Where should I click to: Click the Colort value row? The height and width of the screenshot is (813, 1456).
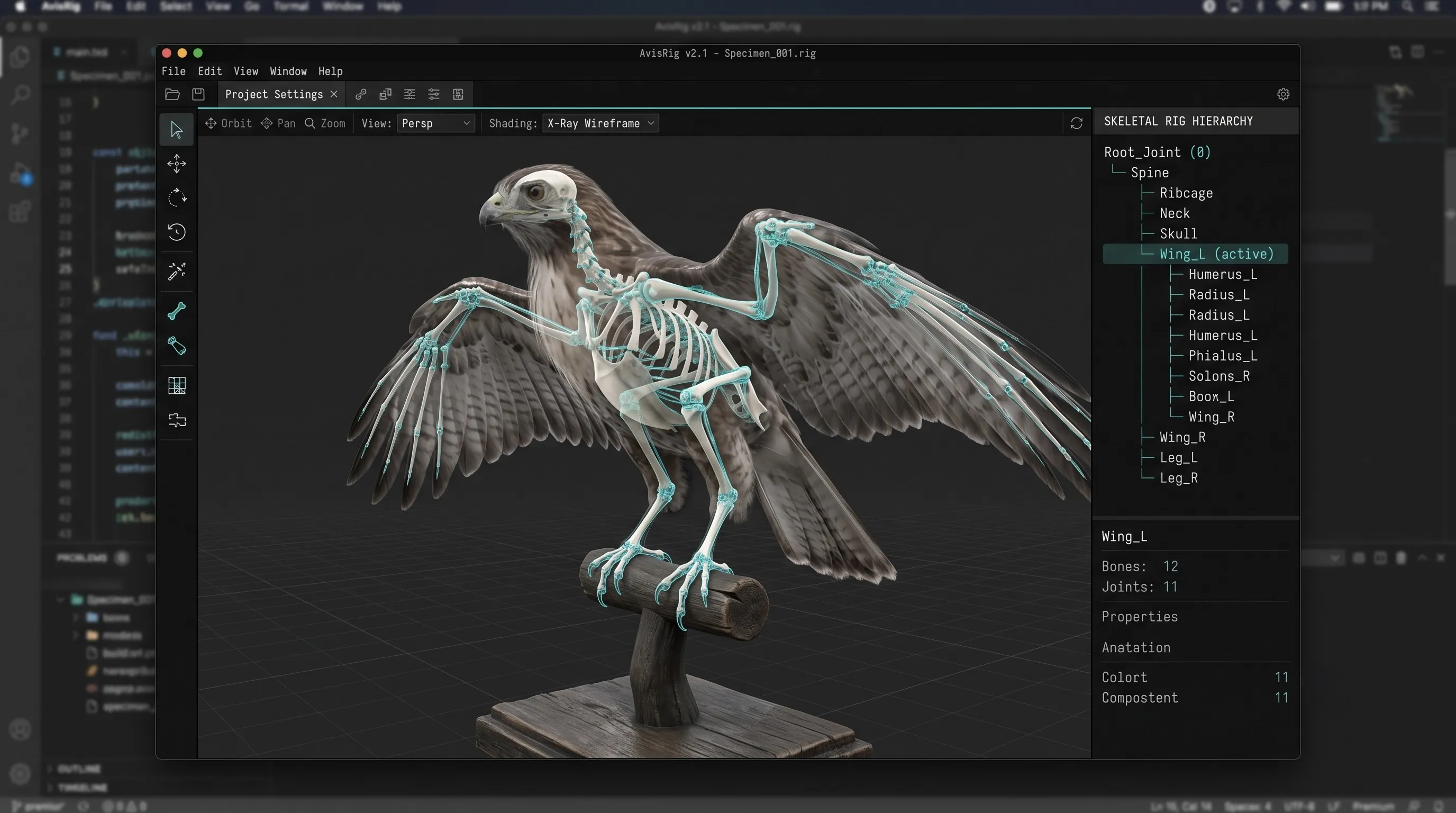(1196, 677)
